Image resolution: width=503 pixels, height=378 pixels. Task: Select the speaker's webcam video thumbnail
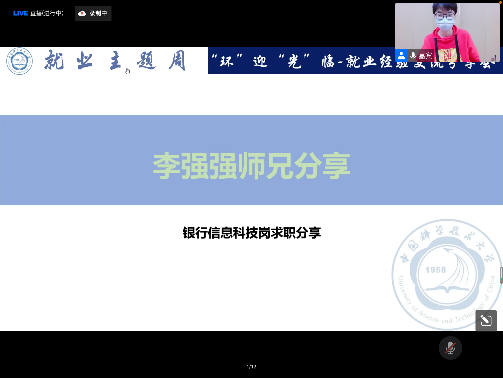pos(447,33)
